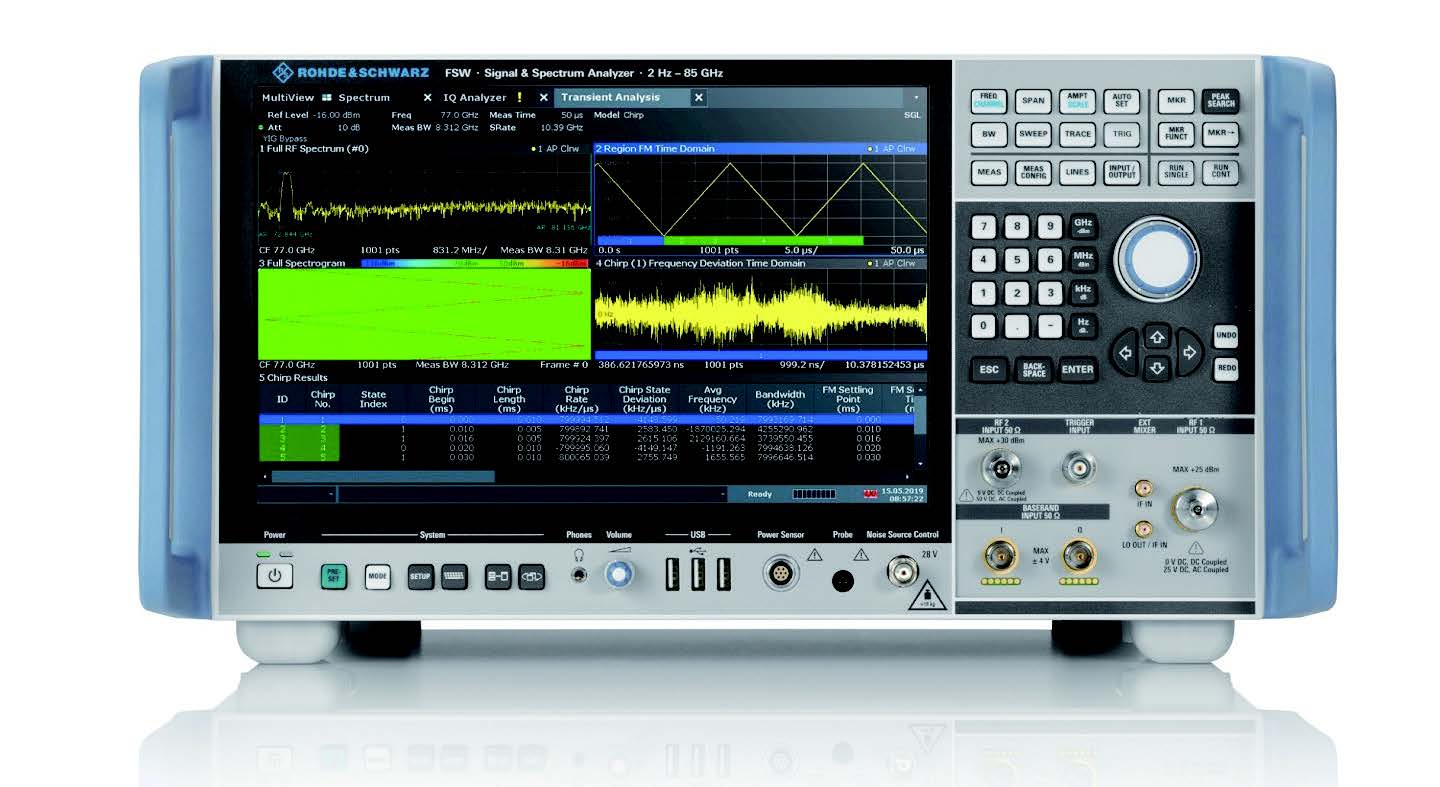Hit the ENTER key on keypad
Viewport: 1440px width, 787px height.
pos(1077,370)
